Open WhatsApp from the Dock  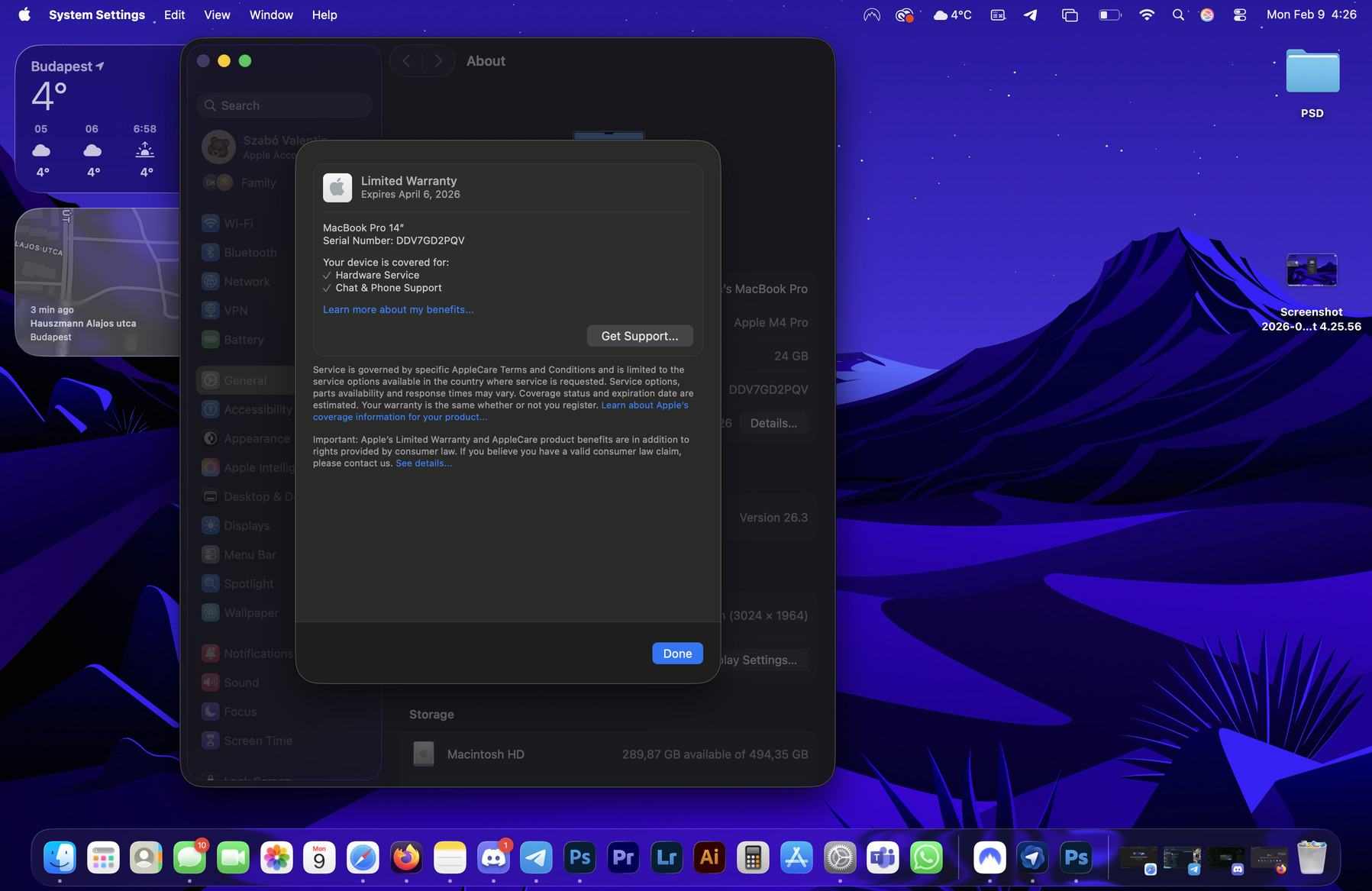[x=926, y=857]
